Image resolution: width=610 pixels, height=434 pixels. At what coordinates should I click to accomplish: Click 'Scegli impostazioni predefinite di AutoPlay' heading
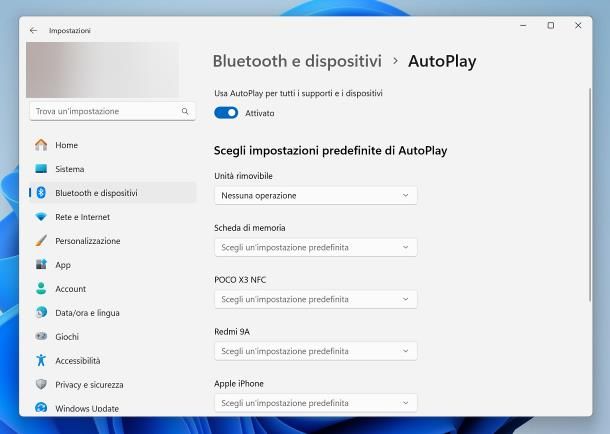(x=330, y=150)
